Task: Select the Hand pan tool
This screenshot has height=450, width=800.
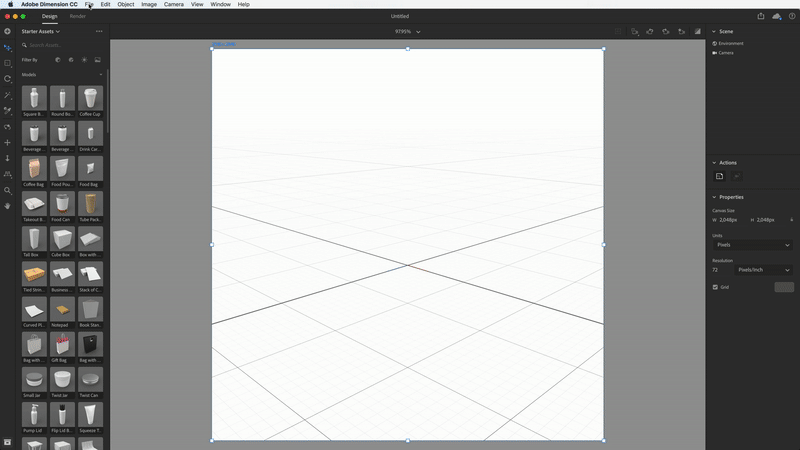Action: [x=8, y=206]
